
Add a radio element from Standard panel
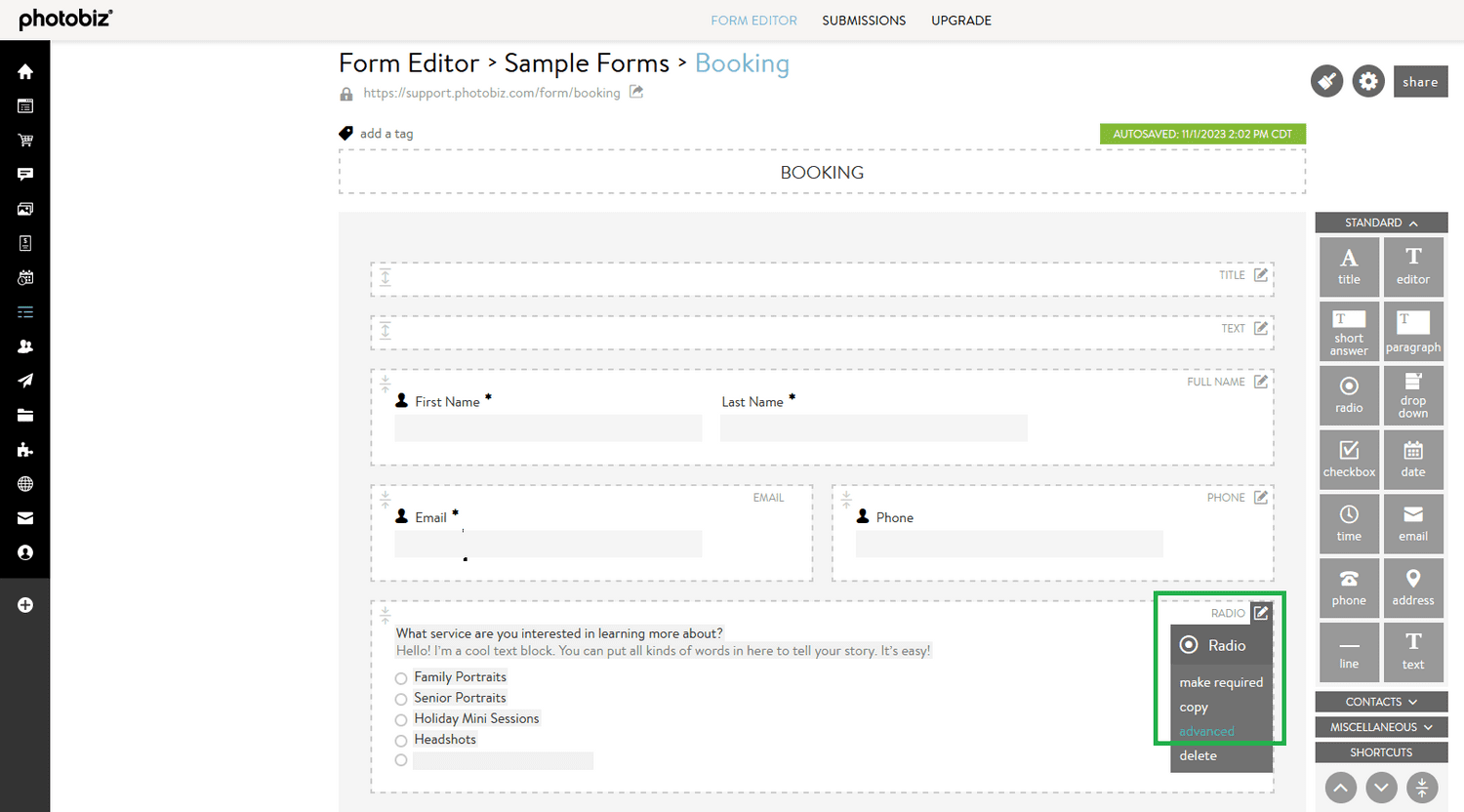point(1349,395)
